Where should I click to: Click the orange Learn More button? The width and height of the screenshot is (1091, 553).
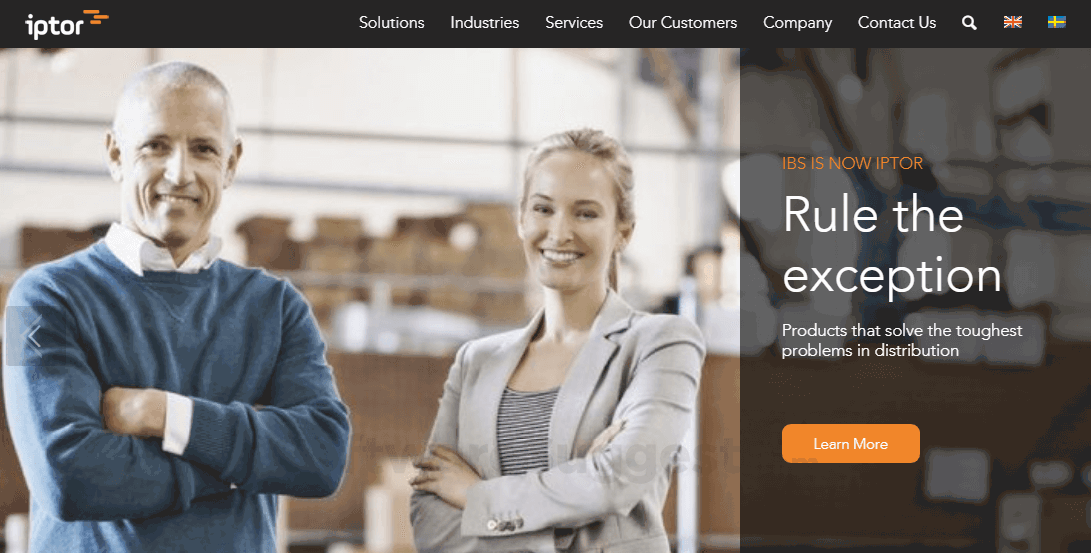[850, 444]
